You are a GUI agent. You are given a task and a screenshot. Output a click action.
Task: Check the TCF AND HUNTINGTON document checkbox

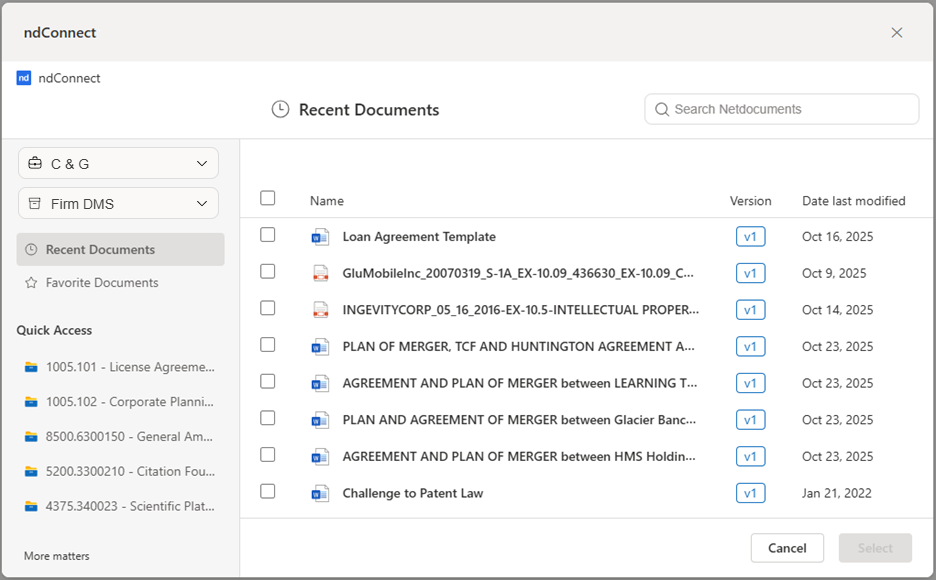click(268, 345)
